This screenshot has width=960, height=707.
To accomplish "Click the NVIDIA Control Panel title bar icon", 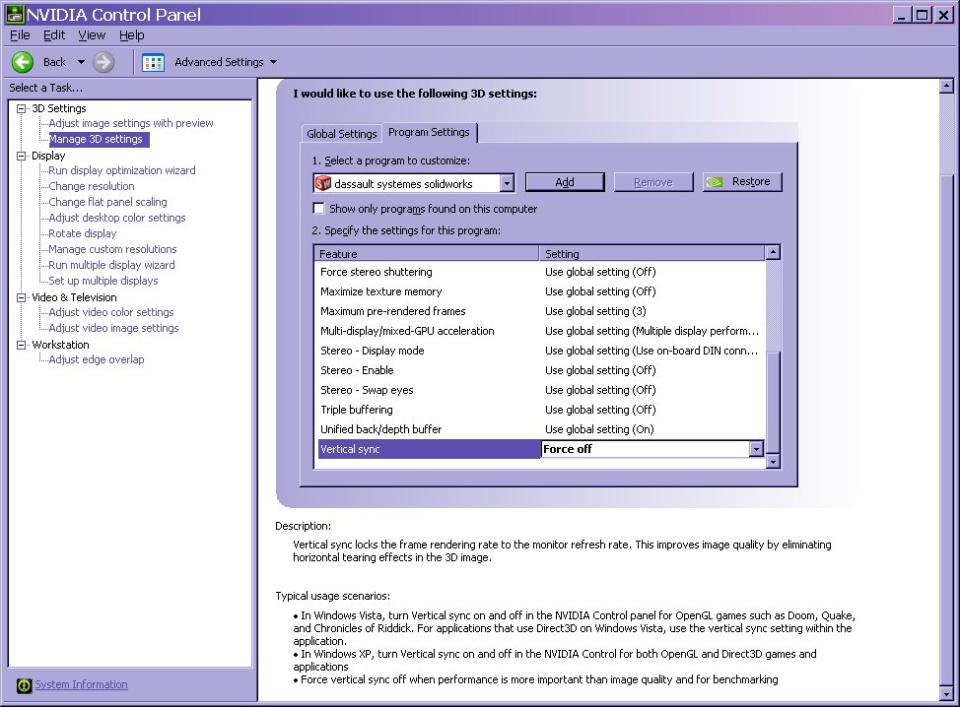I will [15, 14].
